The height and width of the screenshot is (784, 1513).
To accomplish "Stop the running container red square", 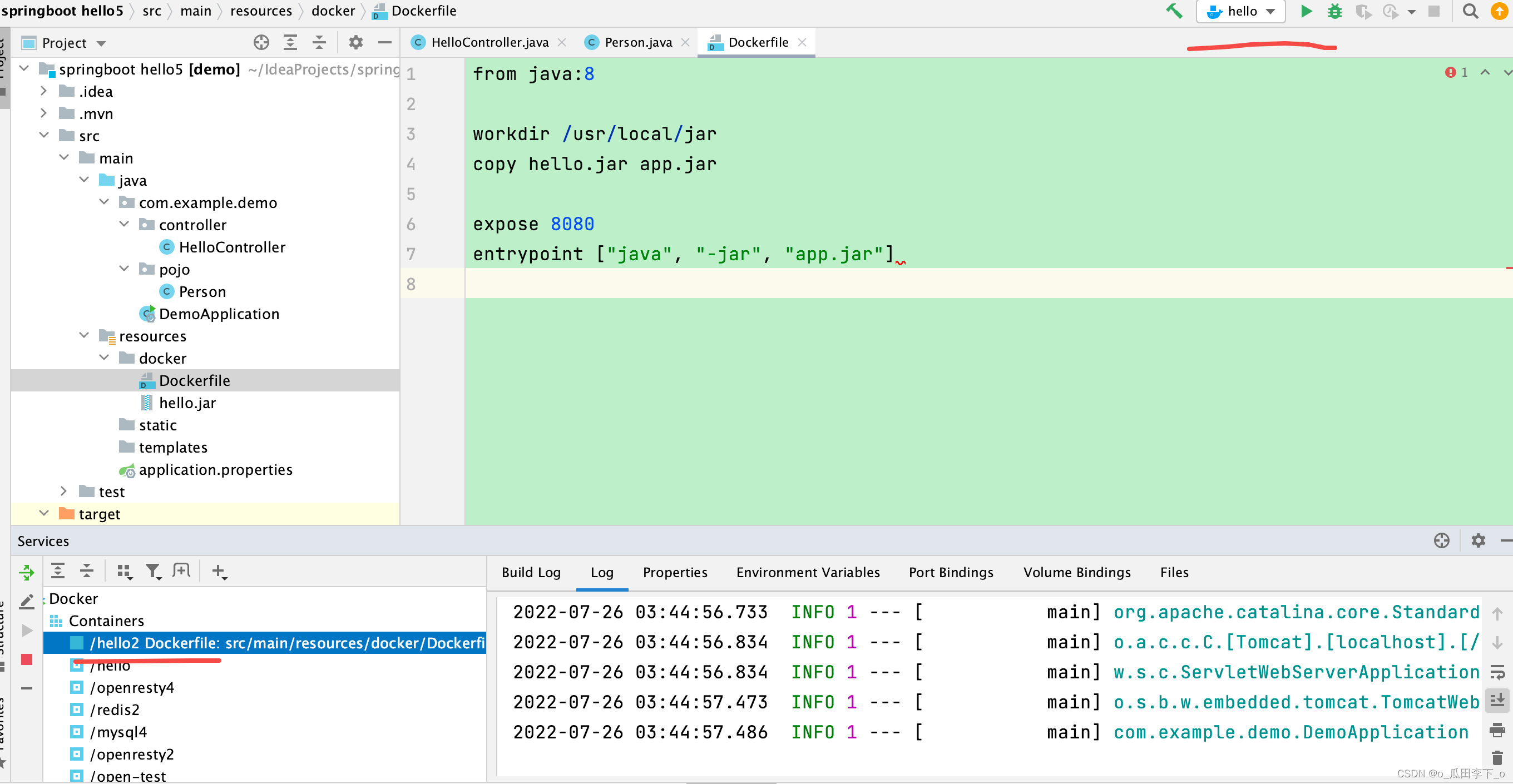I will (x=27, y=659).
